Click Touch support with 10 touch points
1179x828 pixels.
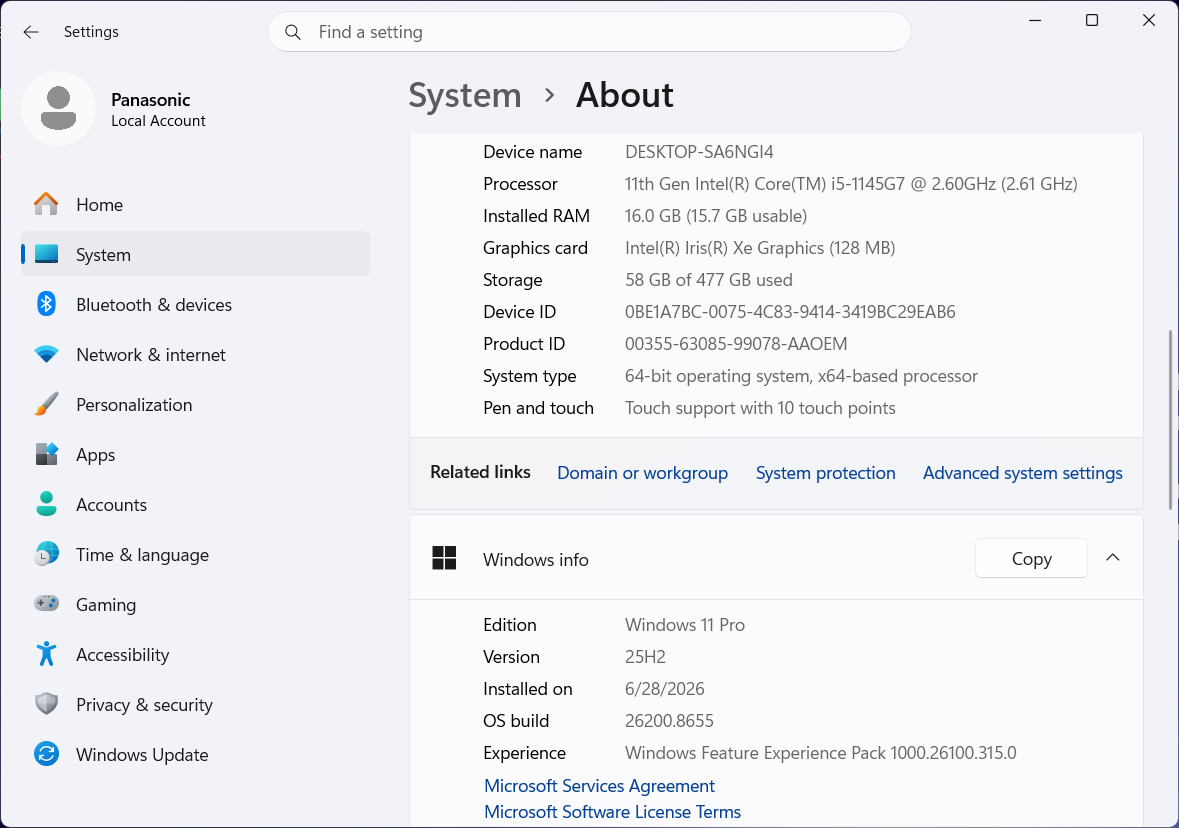760,408
